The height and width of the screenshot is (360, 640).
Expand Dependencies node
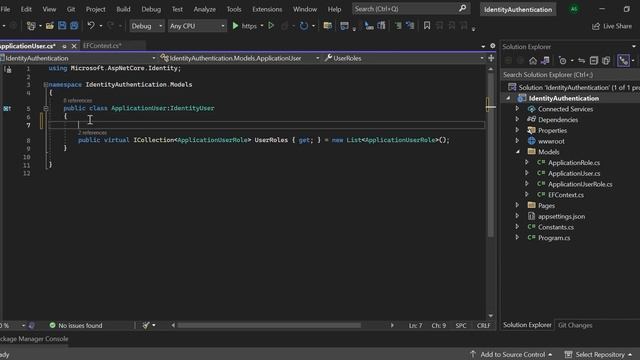point(517,120)
